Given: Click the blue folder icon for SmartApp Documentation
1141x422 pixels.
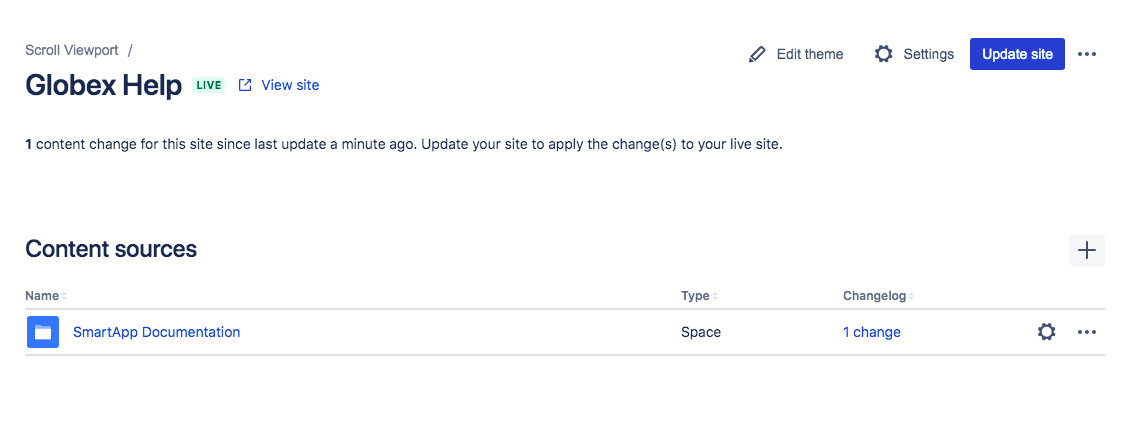Looking at the screenshot, I should click(43, 332).
